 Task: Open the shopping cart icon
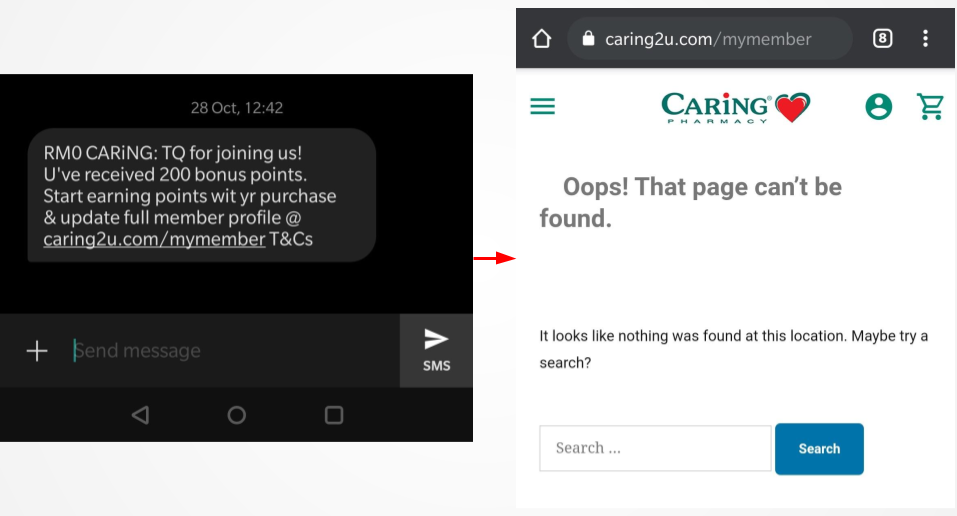[930, 106]
